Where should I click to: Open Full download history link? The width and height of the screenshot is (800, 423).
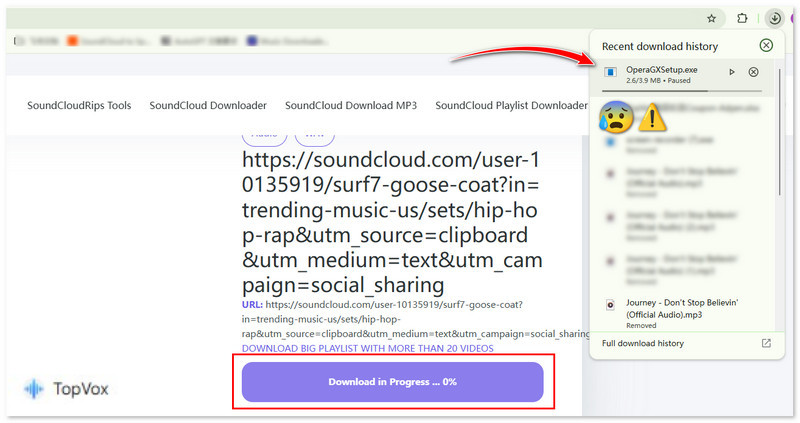coord(642,343)
